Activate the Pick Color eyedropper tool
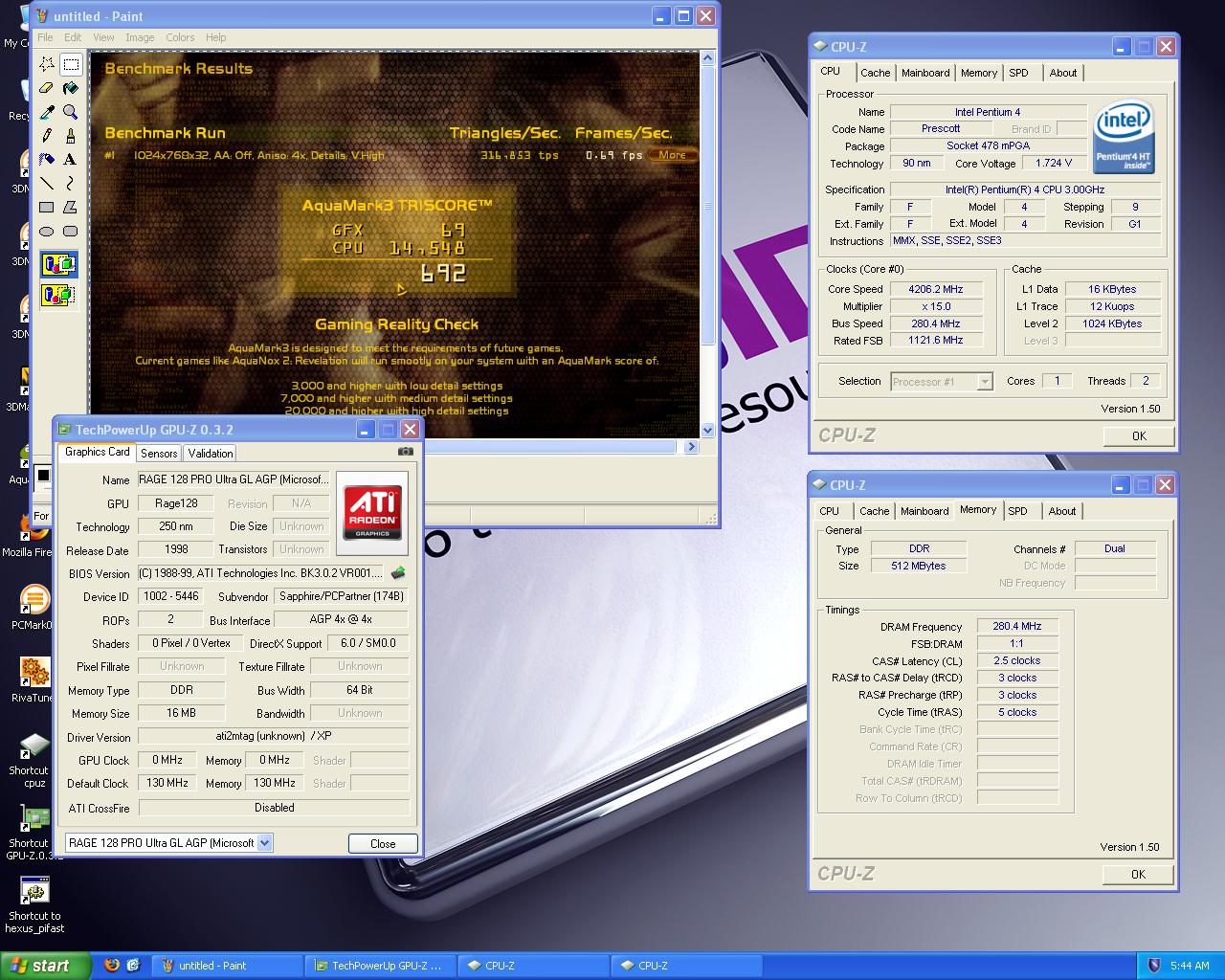 pyautogui.click(x=47, y=112)
